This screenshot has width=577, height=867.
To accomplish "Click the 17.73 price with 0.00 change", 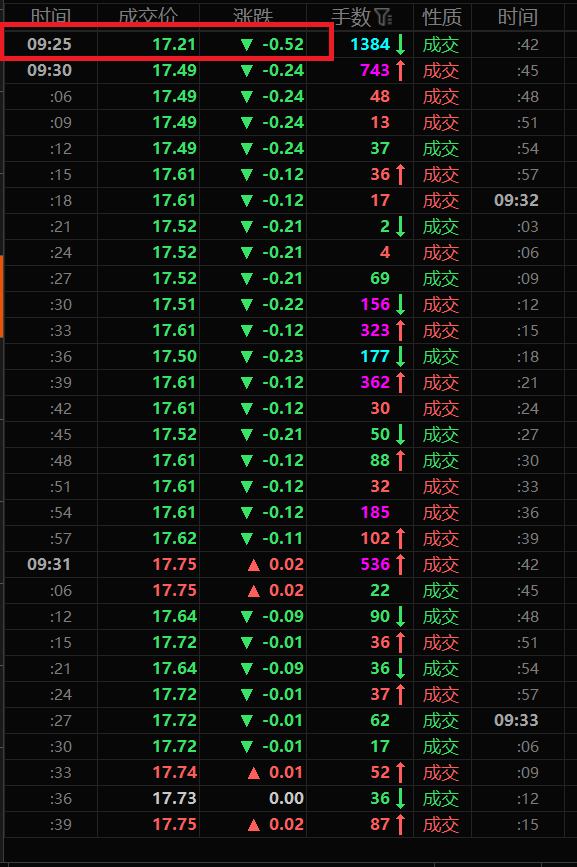I will point(175,798).
